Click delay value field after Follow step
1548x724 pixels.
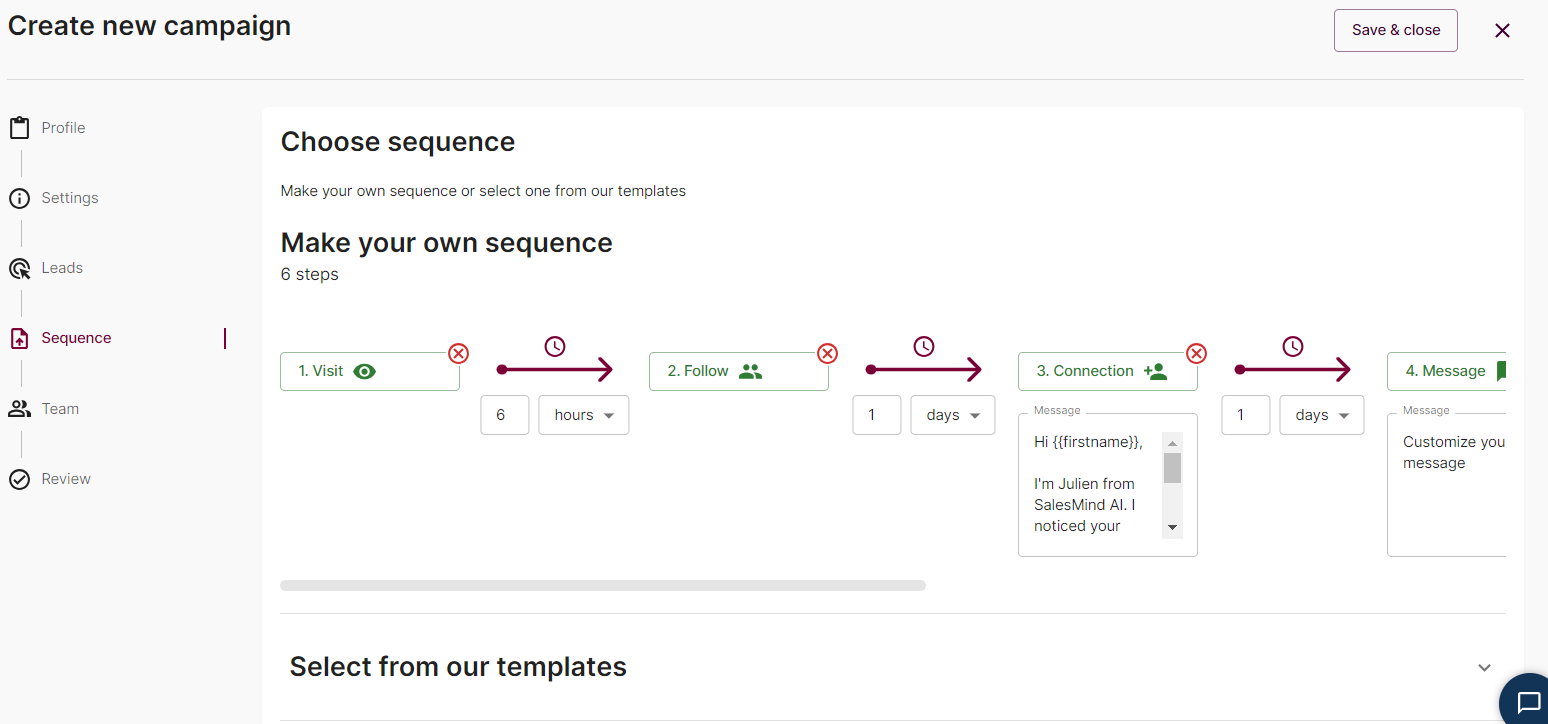[877, 415]
